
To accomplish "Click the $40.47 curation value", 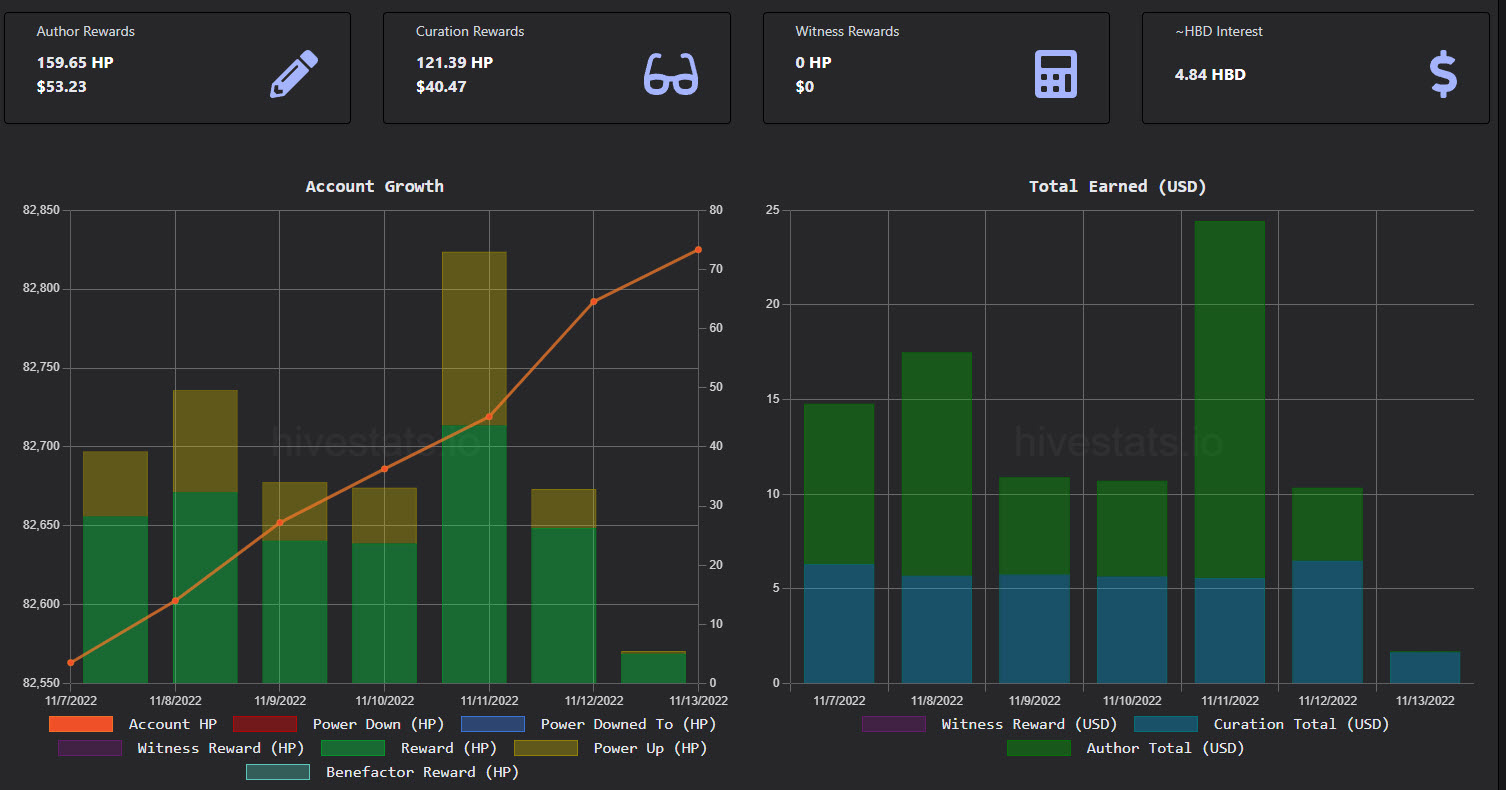I will coord(441,86).
